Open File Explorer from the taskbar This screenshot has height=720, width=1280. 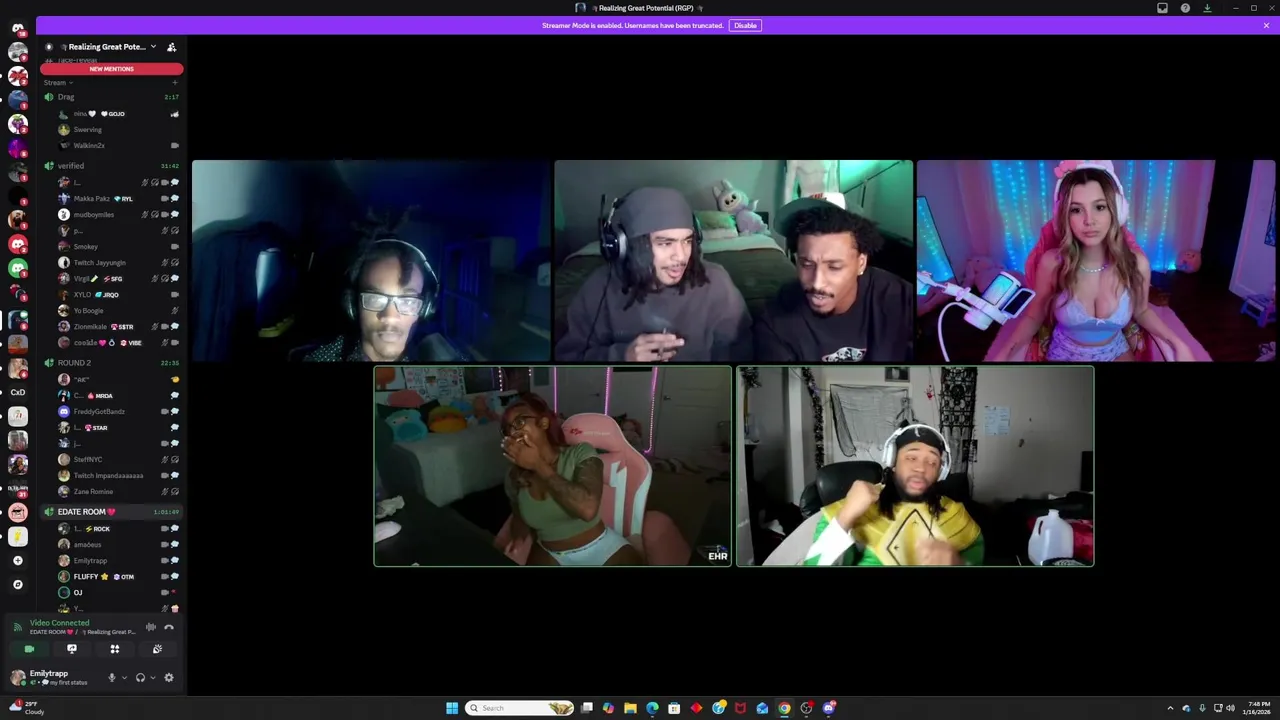coord(630,708)
